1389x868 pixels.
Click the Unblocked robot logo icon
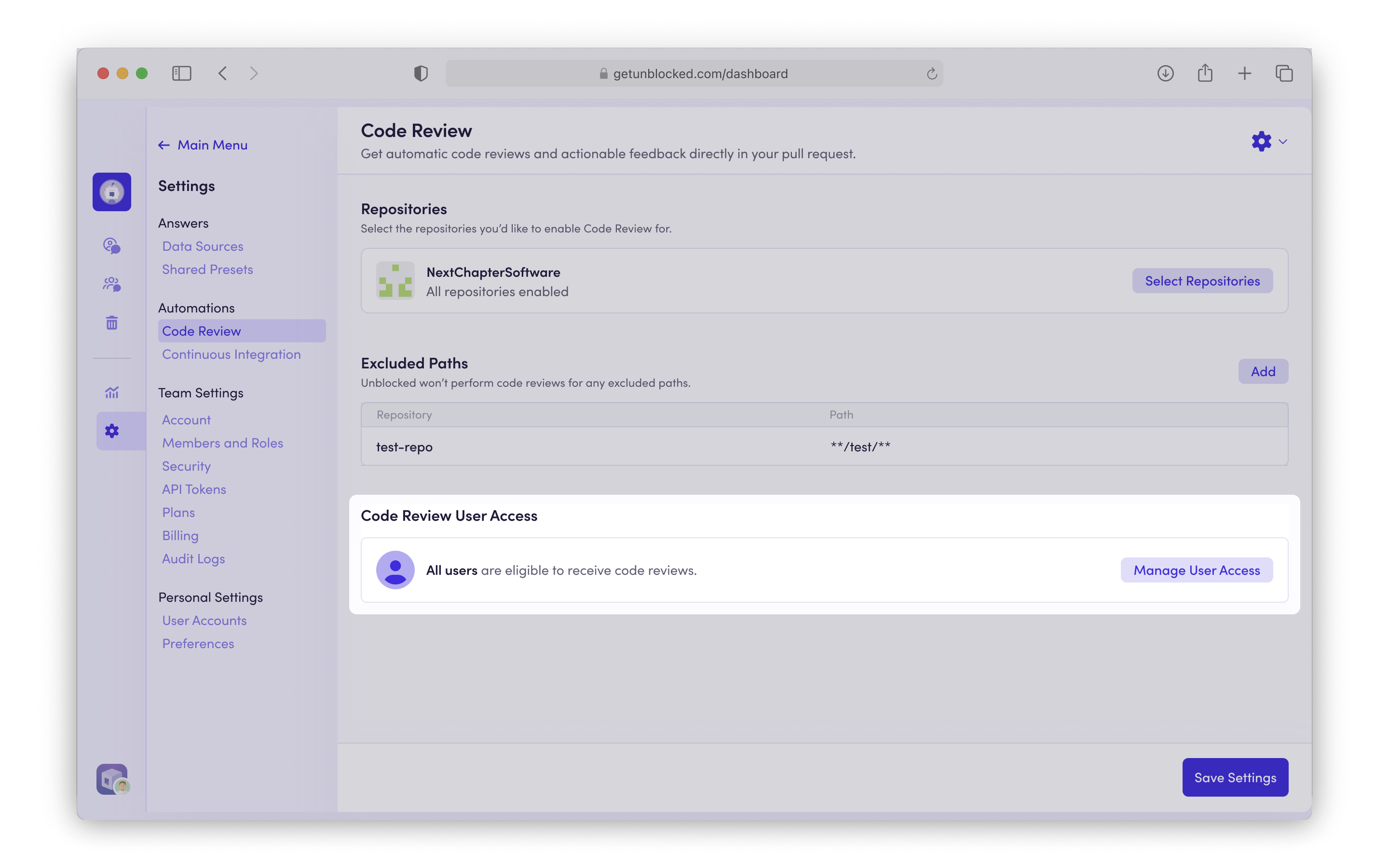click(111, 192)
